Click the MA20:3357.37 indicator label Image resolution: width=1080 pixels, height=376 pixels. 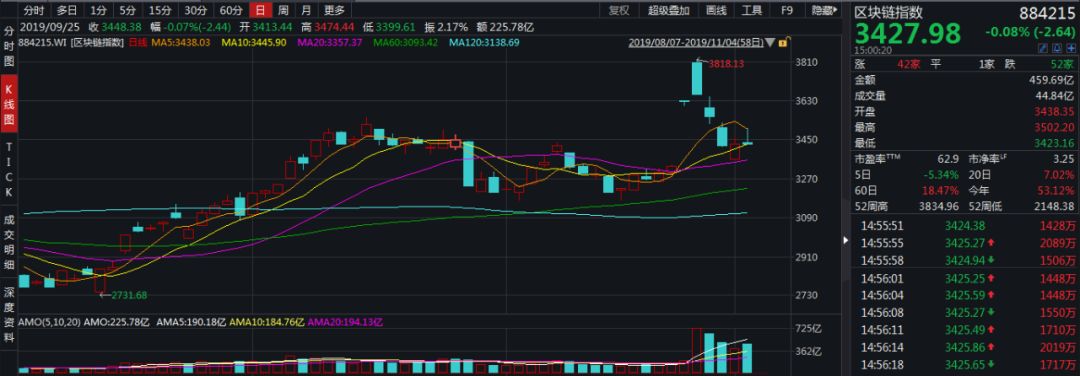330,43
